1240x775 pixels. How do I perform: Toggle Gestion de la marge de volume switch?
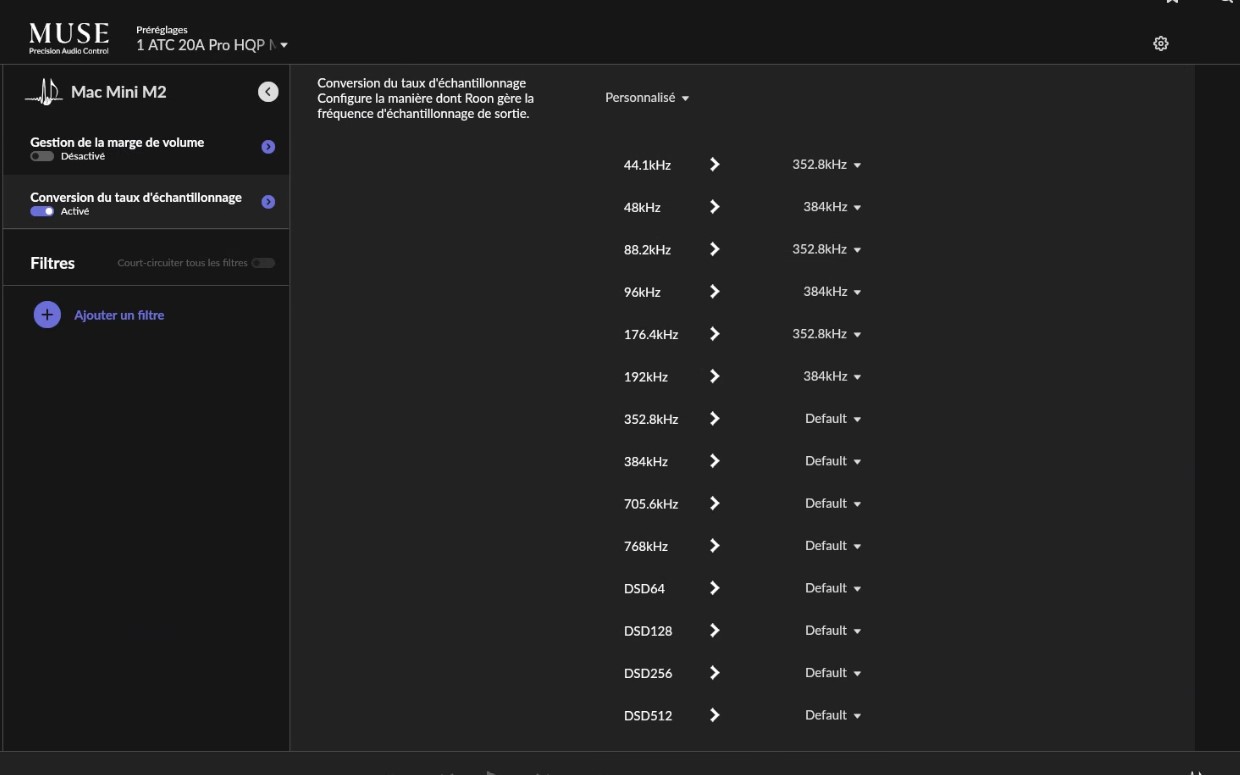(42, 156)
